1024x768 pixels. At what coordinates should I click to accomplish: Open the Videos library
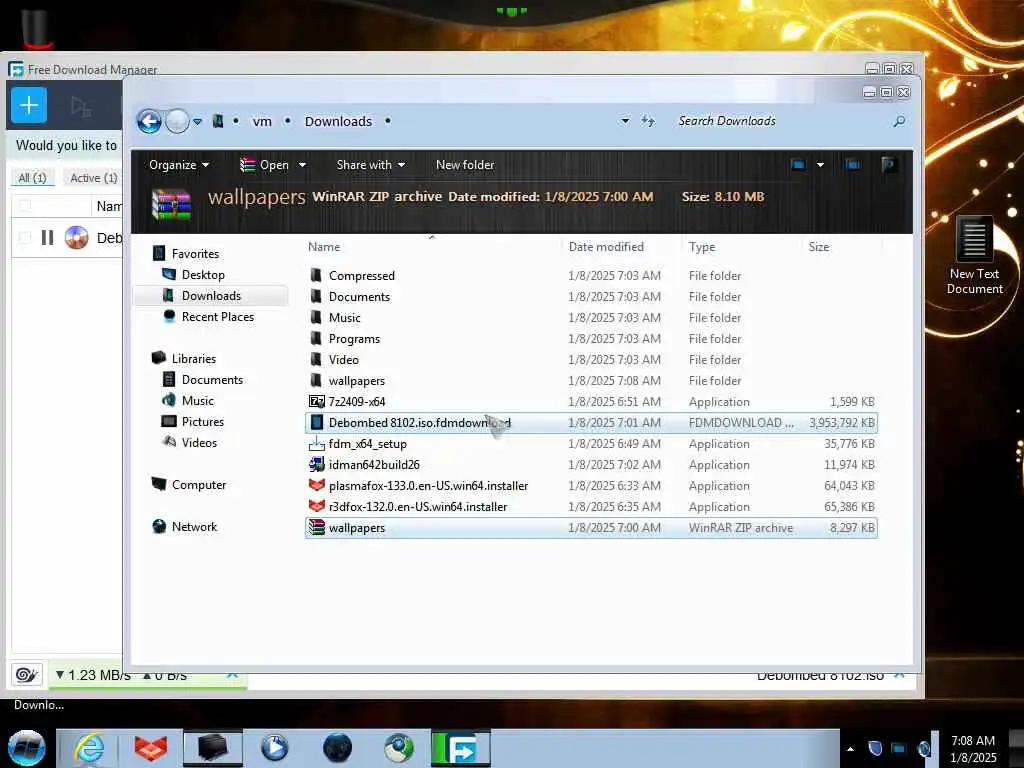click(199, 442)
